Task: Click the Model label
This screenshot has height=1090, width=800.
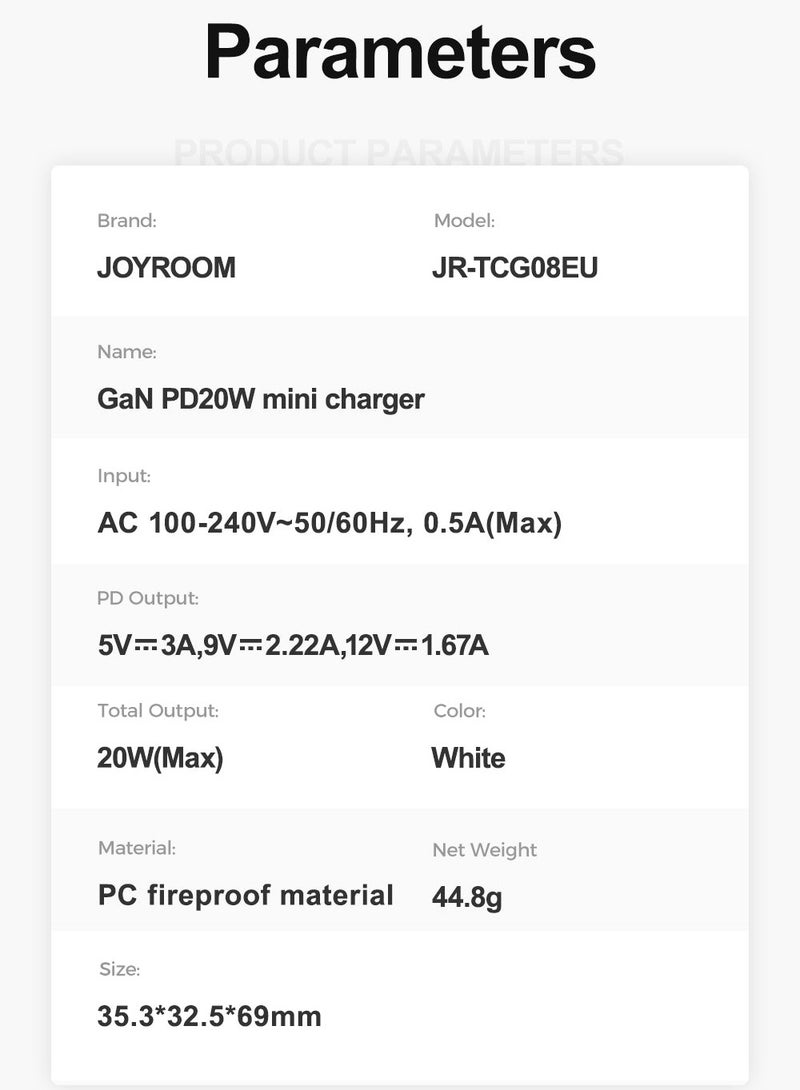Action: pyautogui.click(x=464, y=221)
